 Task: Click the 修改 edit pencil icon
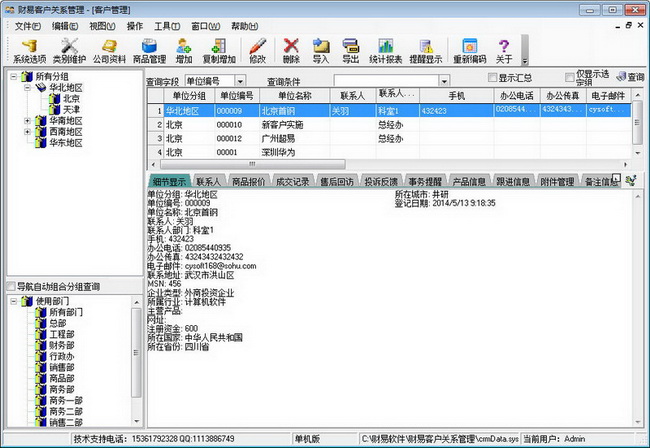[x=257, y=51]
